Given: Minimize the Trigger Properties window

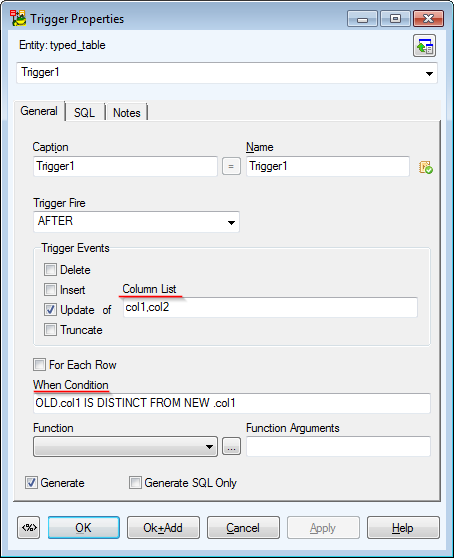Looking at the screenshot, I should tap(362, 19).
